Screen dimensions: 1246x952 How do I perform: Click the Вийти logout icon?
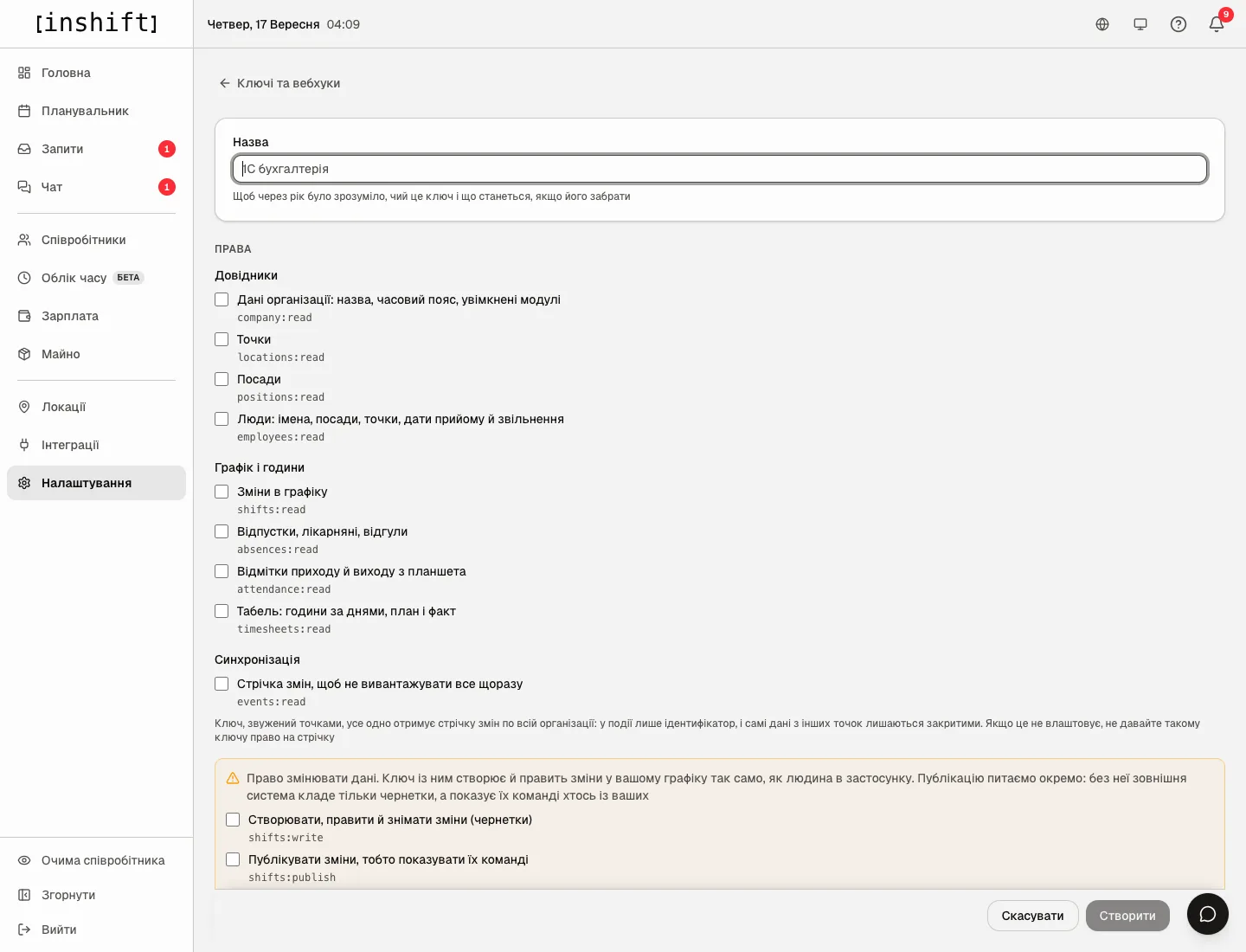pyautogui.click(x=24, y=929)
